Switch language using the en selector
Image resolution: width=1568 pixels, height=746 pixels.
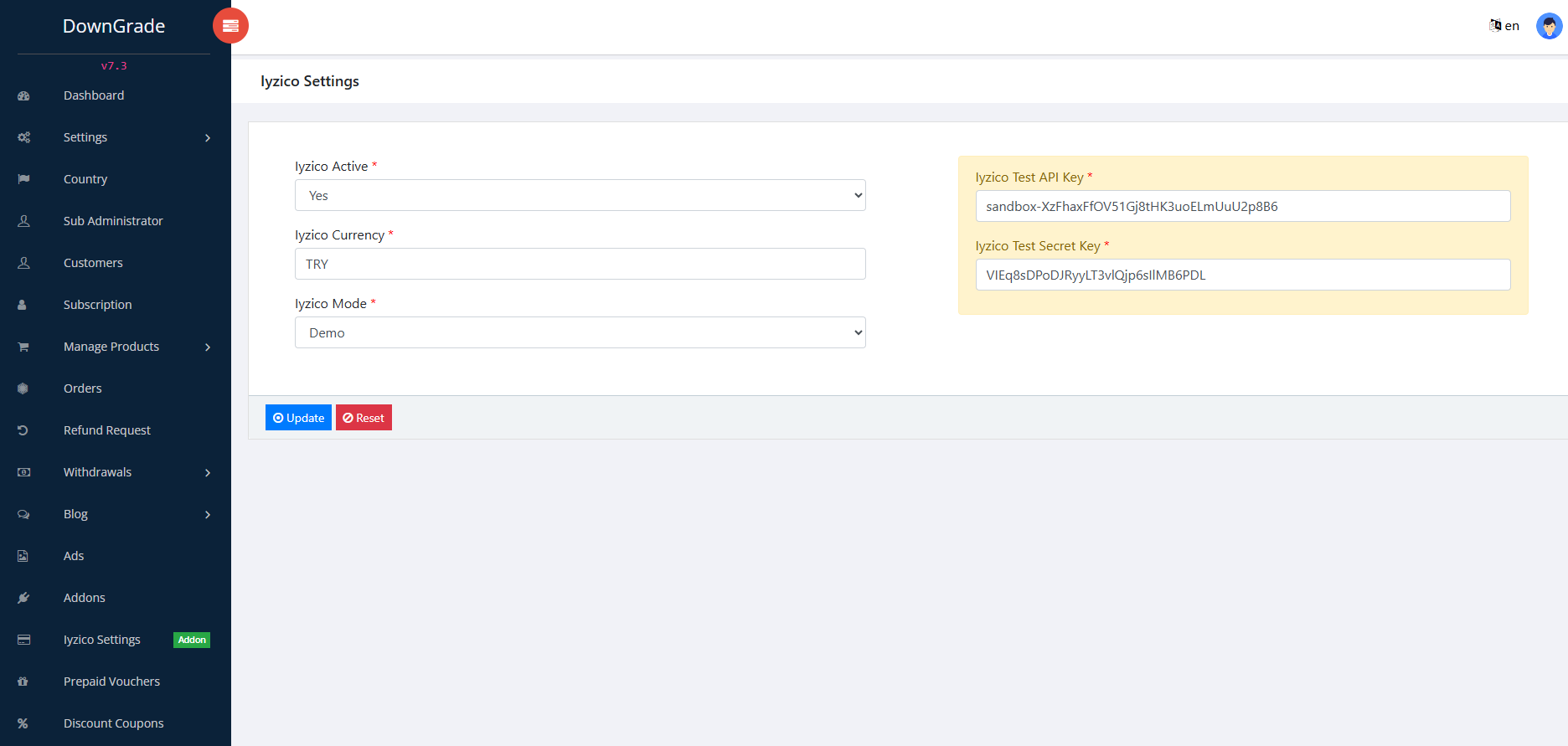pyautogui.click(x=1504, y=26)
